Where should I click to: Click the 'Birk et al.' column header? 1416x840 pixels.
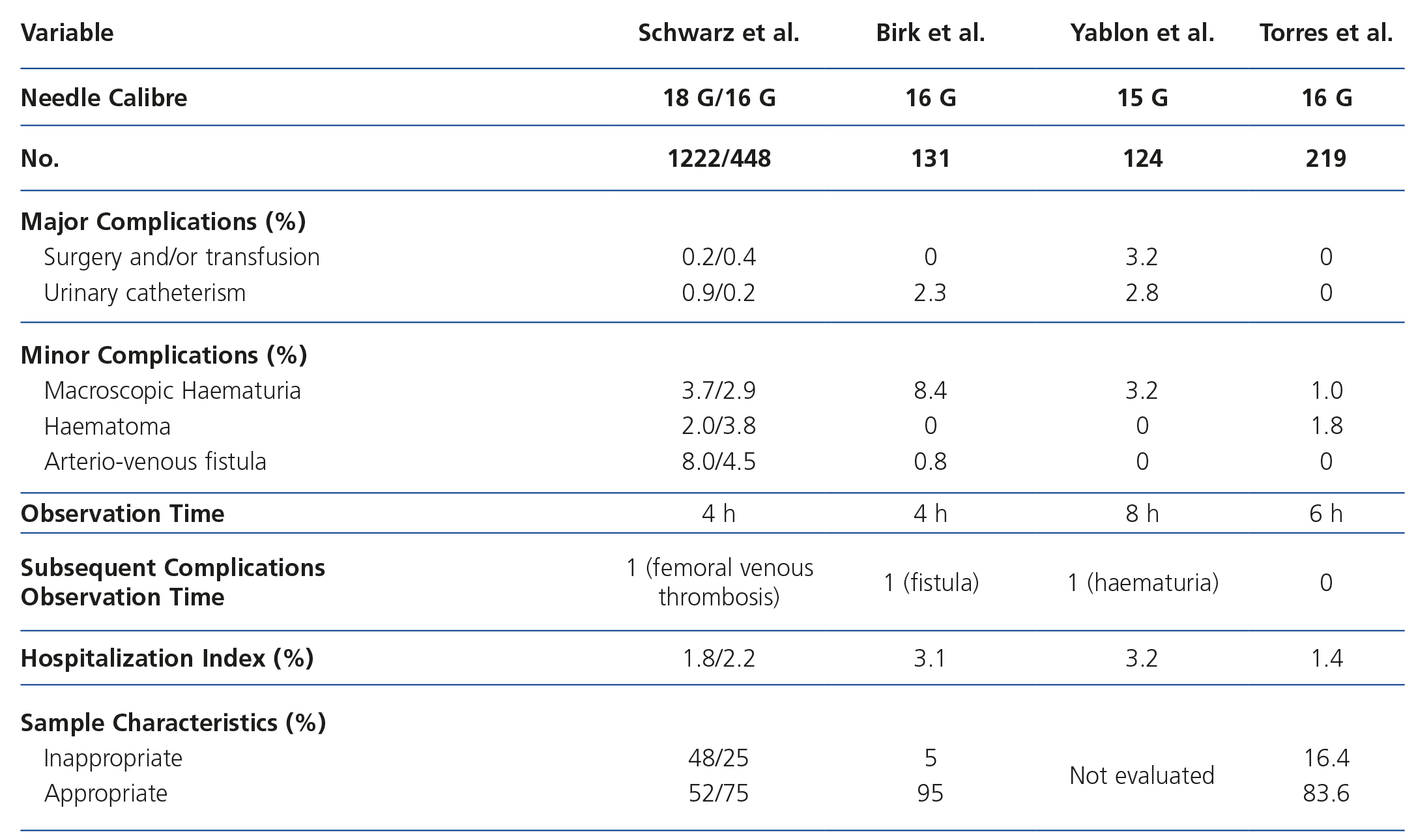930,33
